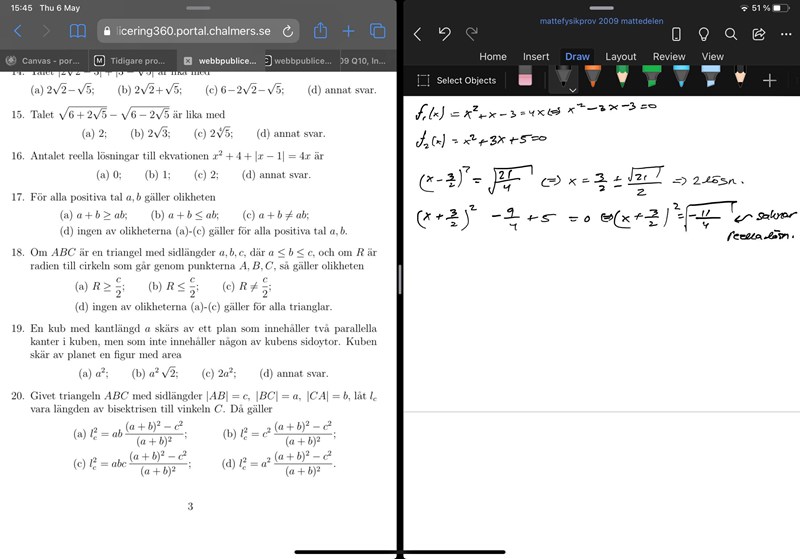The width and height of the screenshot is (800, 559).
Task: Tap the Safari address bar
Action: pyautogui.click(x=190, y=32)
